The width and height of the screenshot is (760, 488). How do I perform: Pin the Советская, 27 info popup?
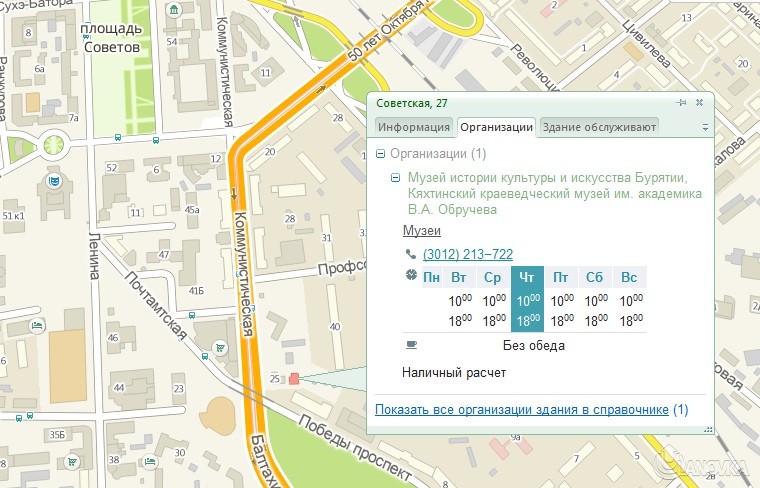[x=681, y=102]
